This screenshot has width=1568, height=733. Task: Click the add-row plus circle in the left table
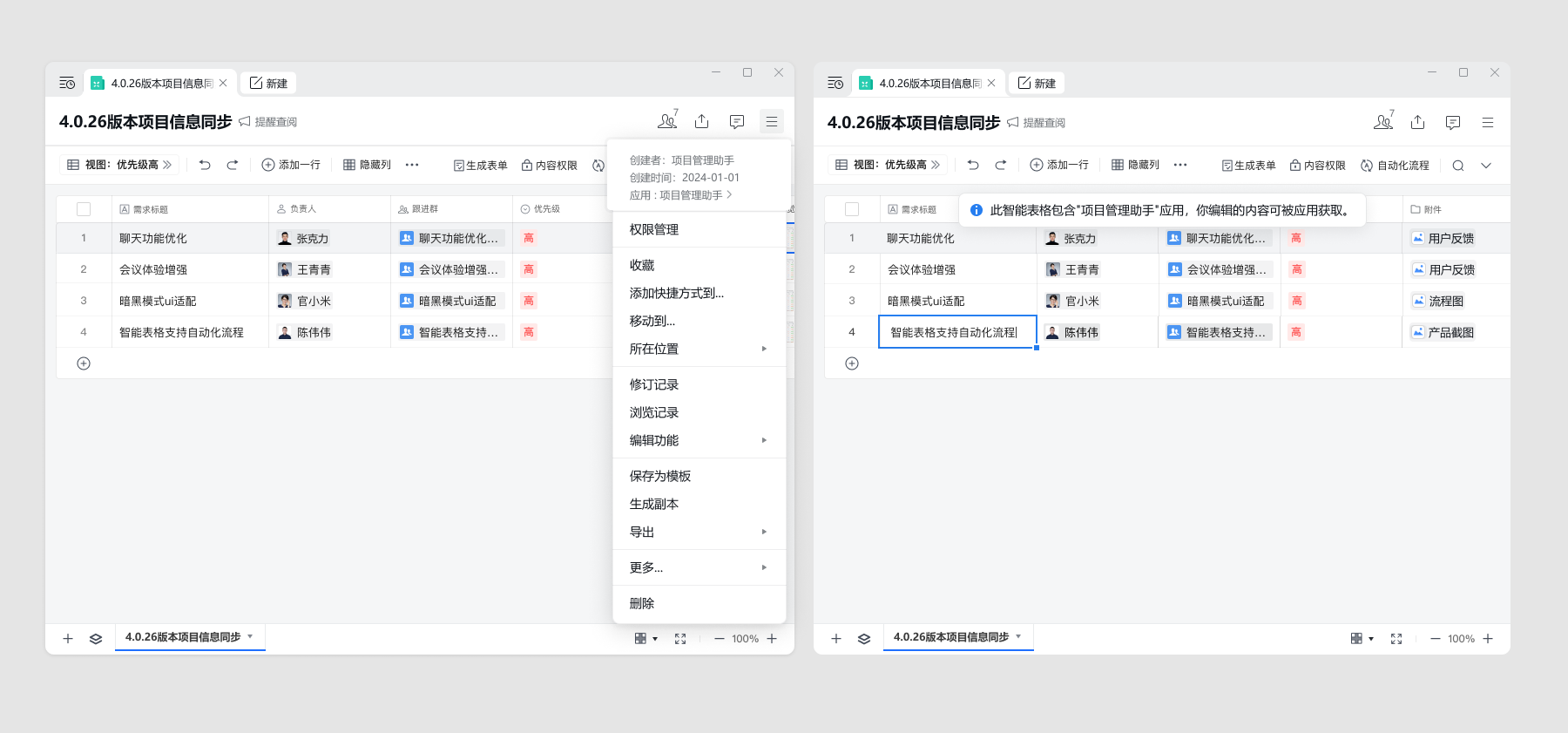click(x=84, y=363)
